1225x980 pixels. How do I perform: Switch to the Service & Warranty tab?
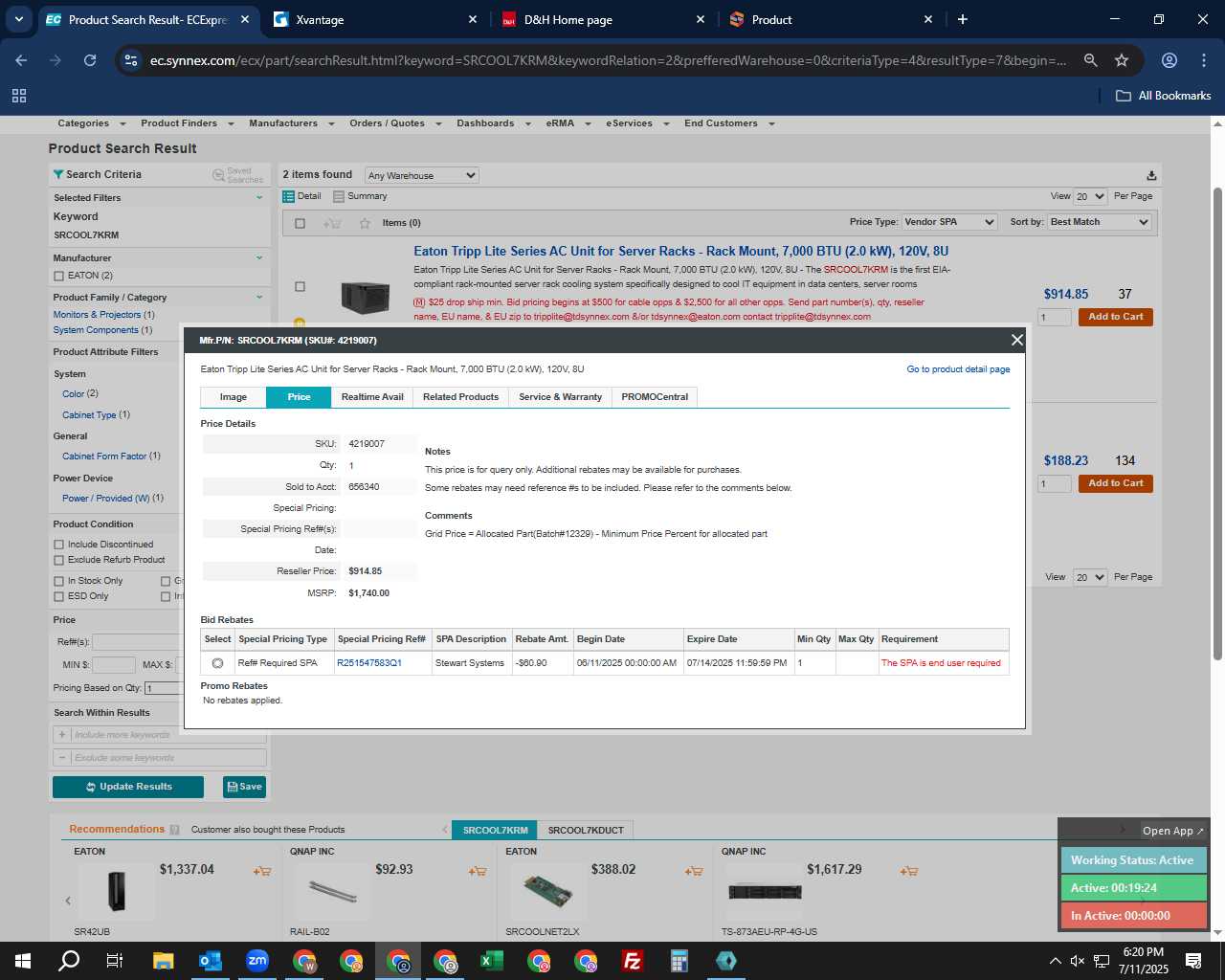click(560, 397)
